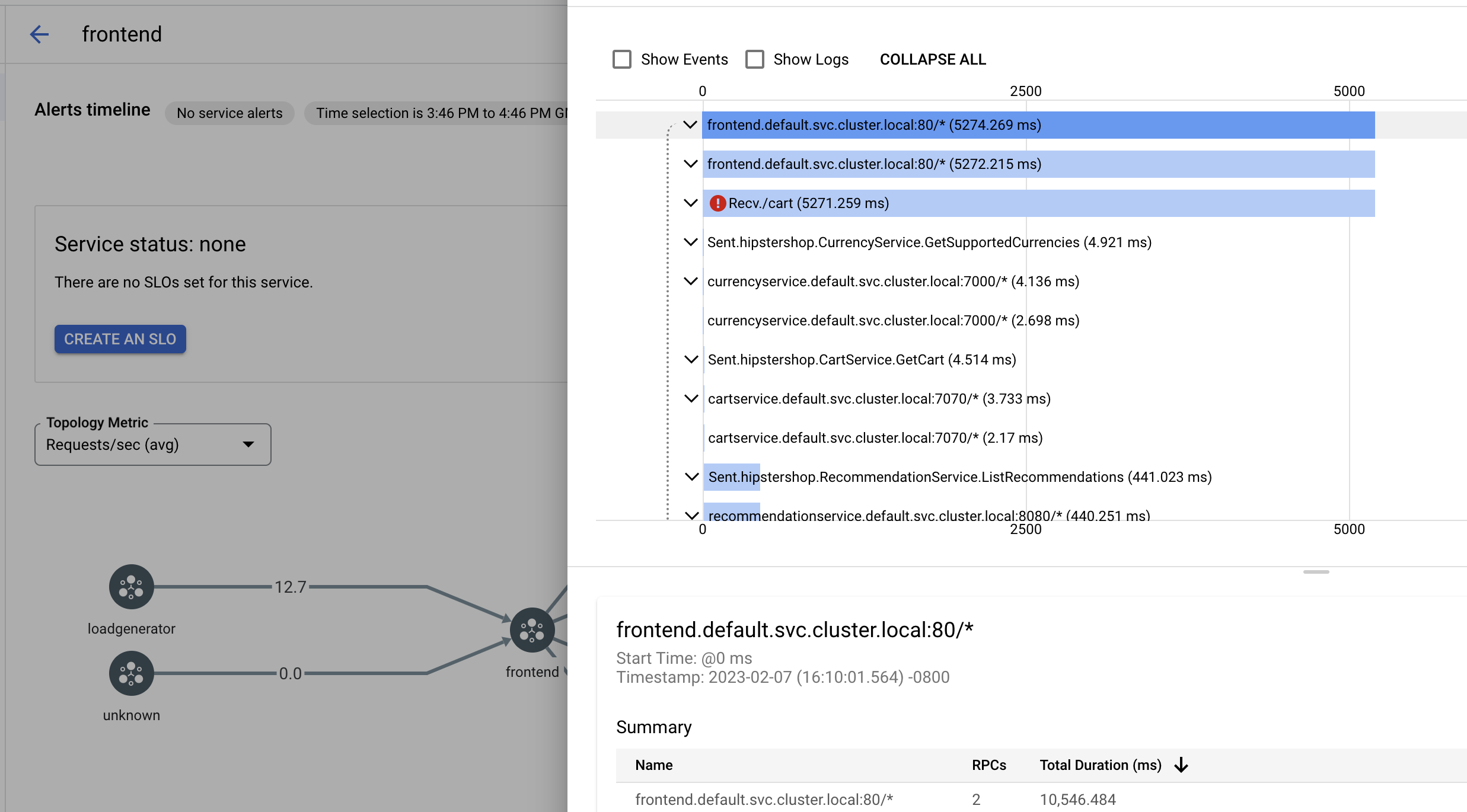Click CREATE AN SLO button

coord(120,338)
